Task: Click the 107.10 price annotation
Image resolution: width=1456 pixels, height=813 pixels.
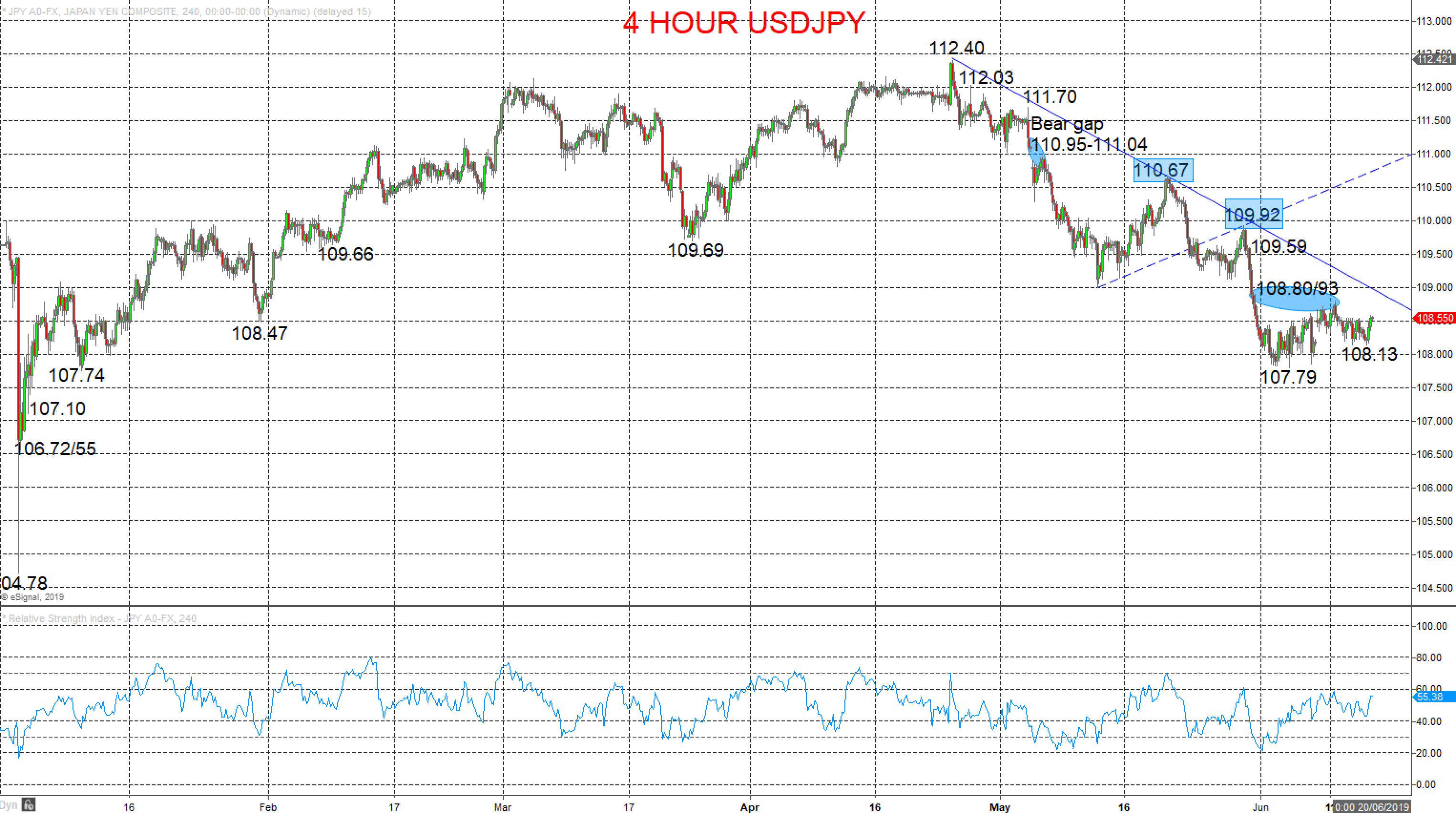Action: pos(57,408)
